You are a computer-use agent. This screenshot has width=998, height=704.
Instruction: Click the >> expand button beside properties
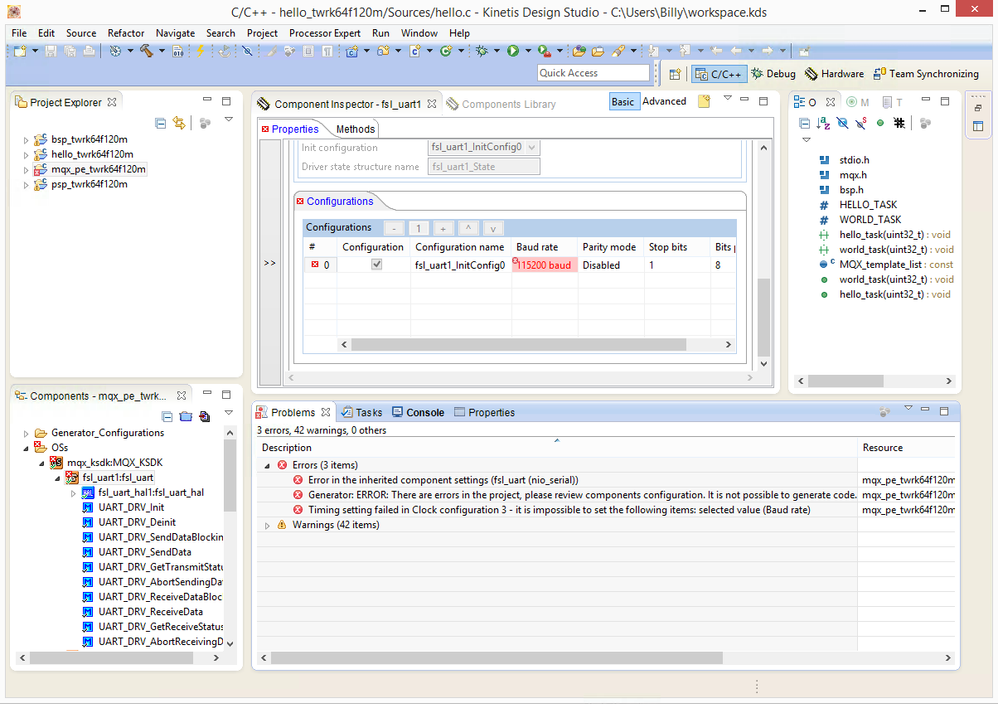click(x=270, y=263)
